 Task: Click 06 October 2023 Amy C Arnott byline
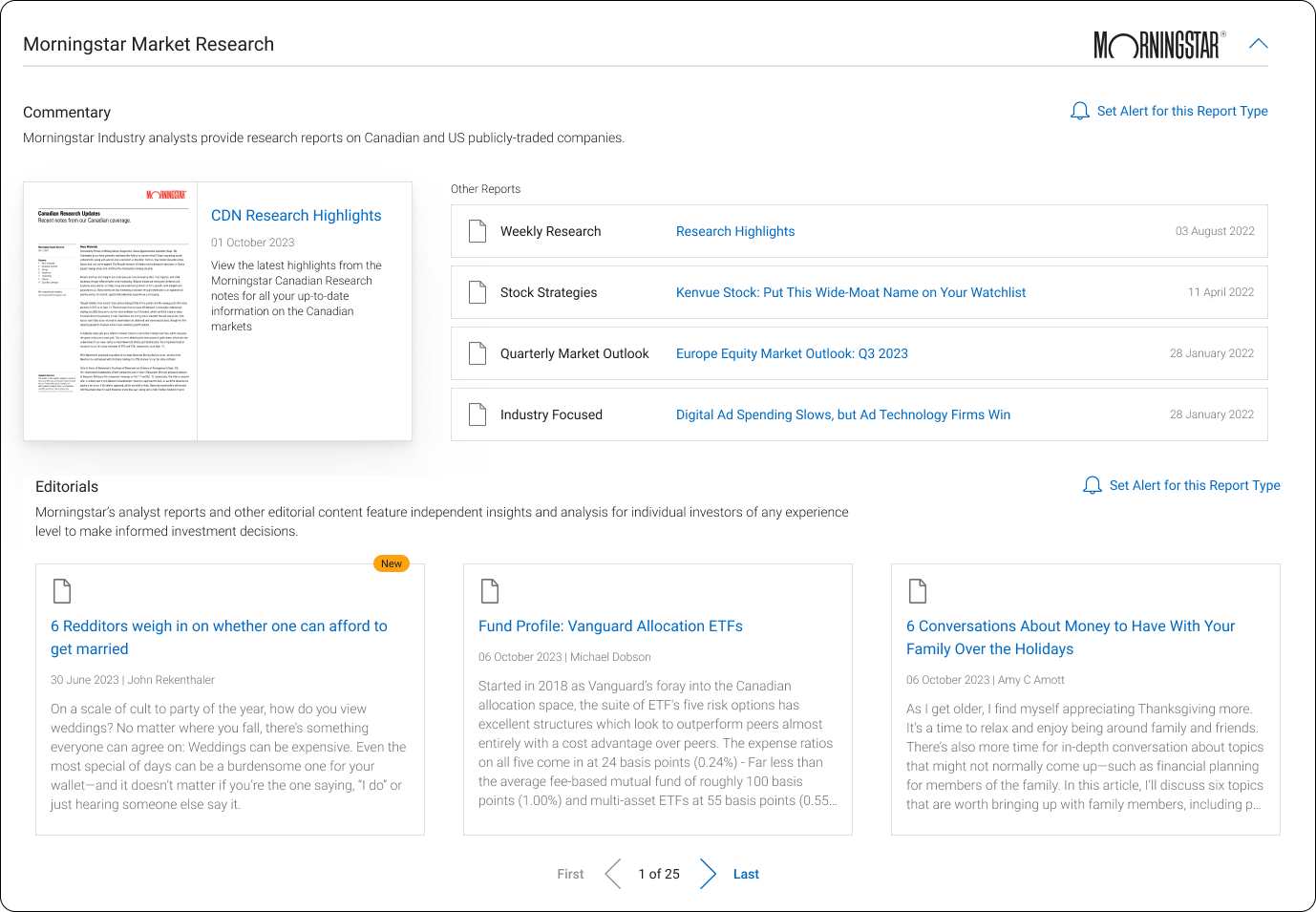coord(986,680)
